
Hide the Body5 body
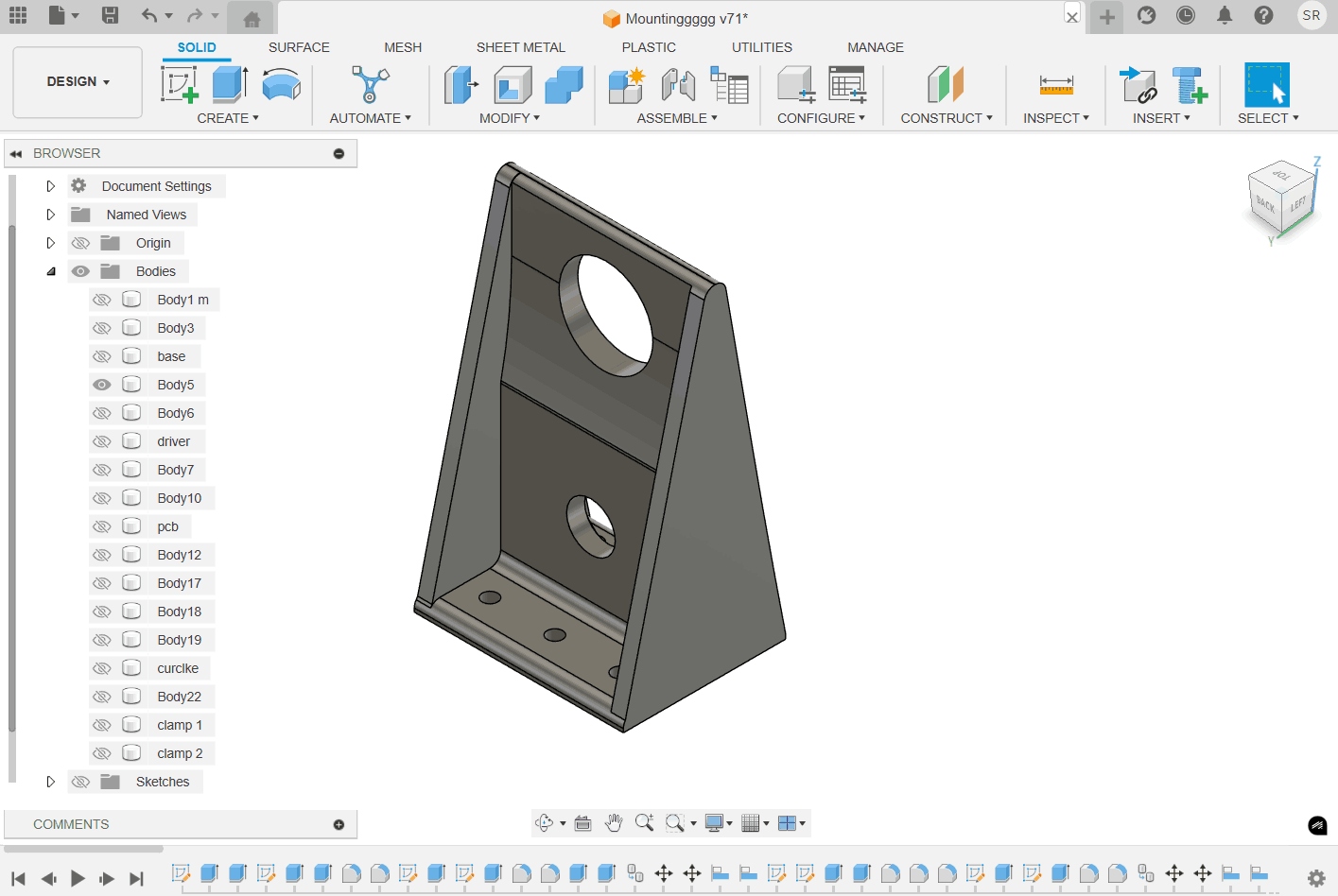point(102,385)
